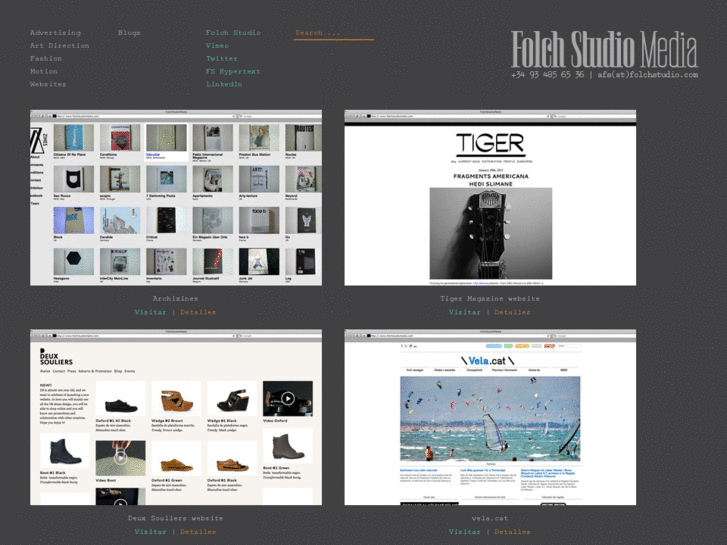727x545 pixels.
Task: Click Visitar under Archizines
Action: [150, 312]
